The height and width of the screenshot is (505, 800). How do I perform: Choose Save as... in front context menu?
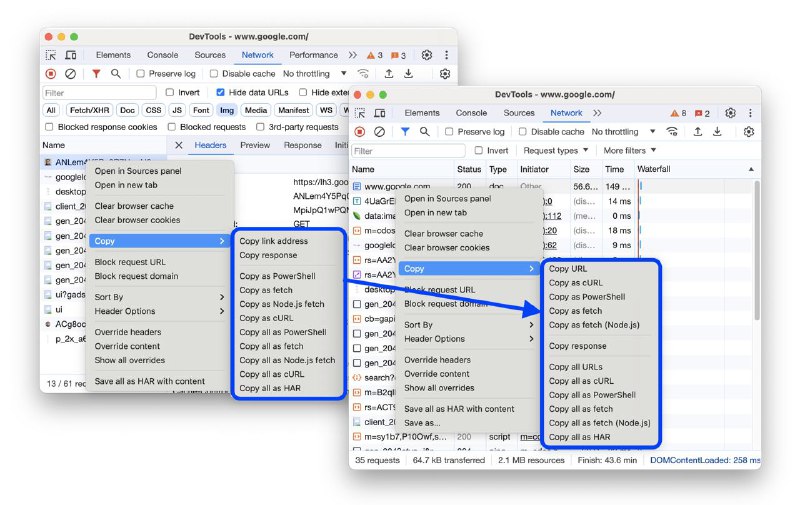point(422,423)
